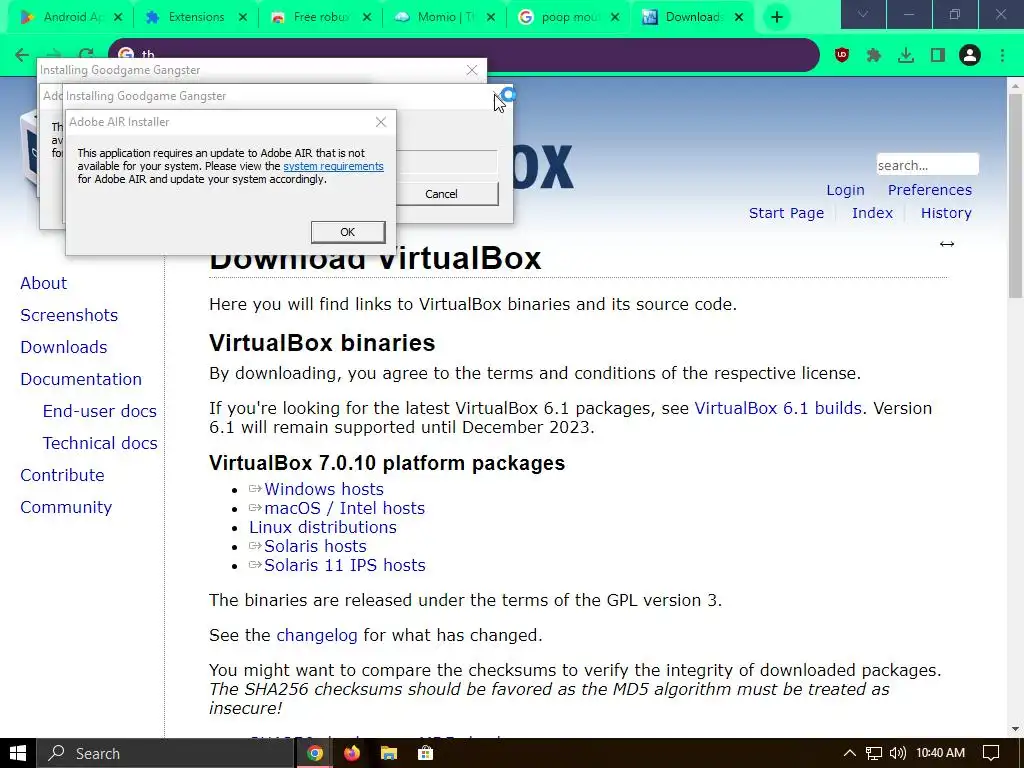Toggle the Chrome side panel
This screenshot has height=768, width=1024.
[938, 56]
